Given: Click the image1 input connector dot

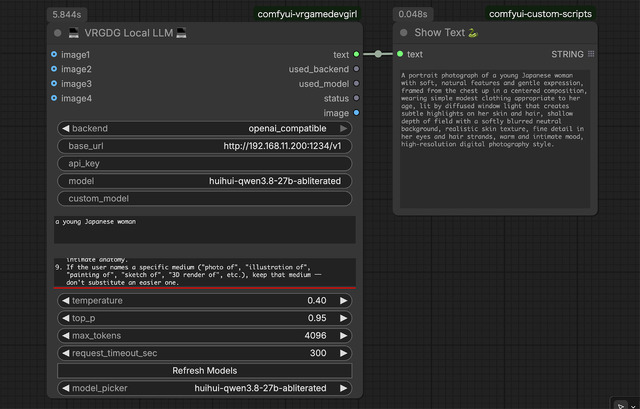Looking at the screenshot, I should (x=54, y=54).
